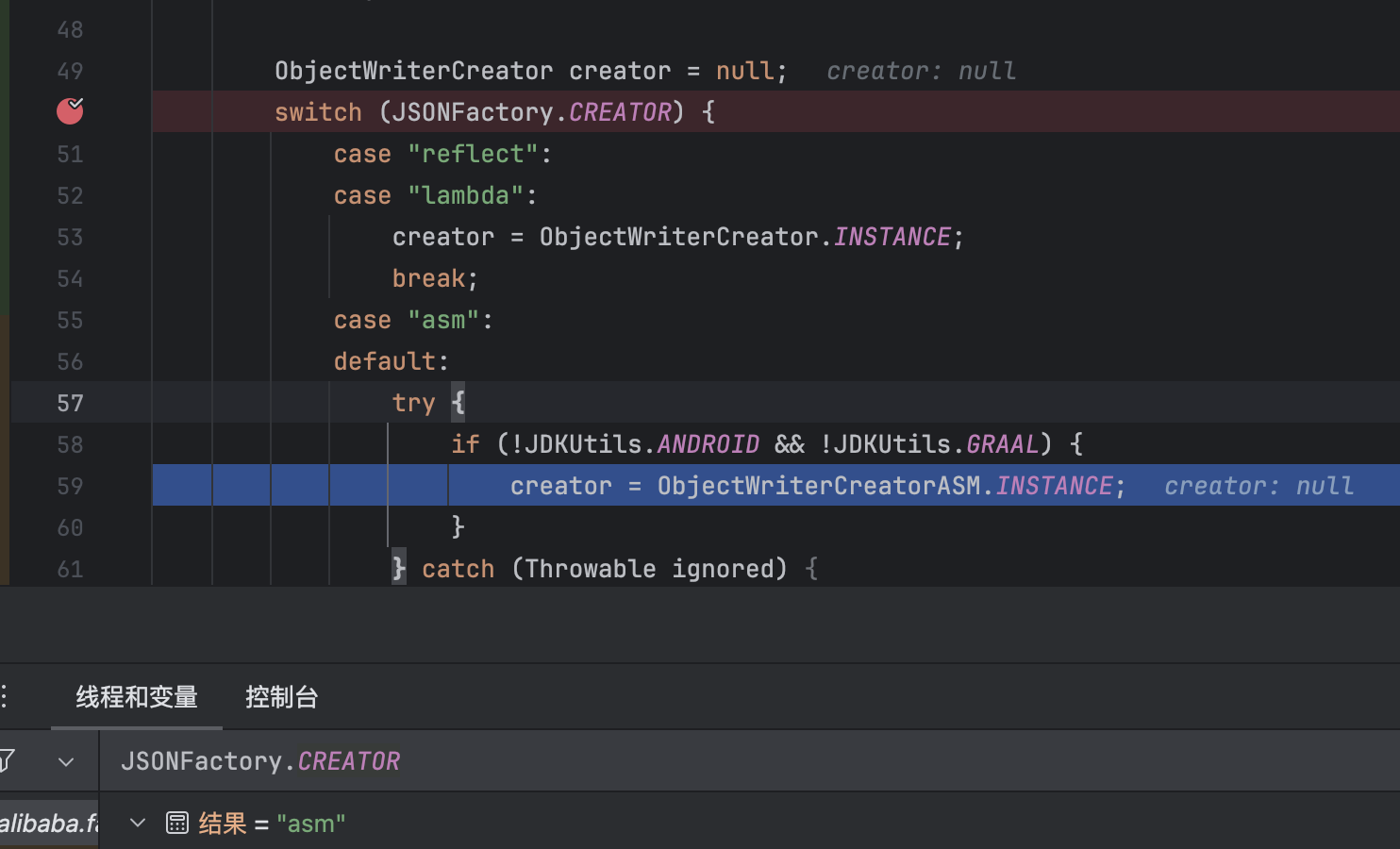Click the JSONFactory.CREATOR expression input field
This screenshot has height=849, width=1400.
click(660, 761)
